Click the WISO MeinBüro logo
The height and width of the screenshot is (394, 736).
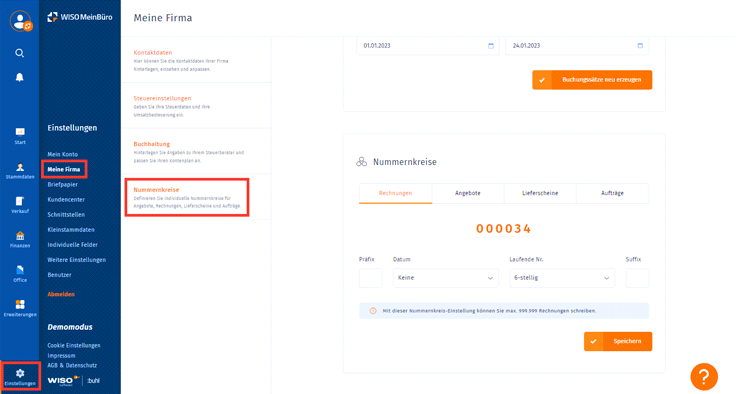(80, 17)
